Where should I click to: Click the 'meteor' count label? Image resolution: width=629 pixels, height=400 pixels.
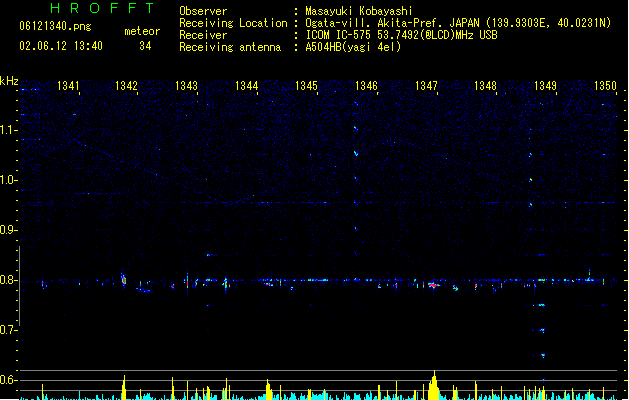click(x=142, y=31)
